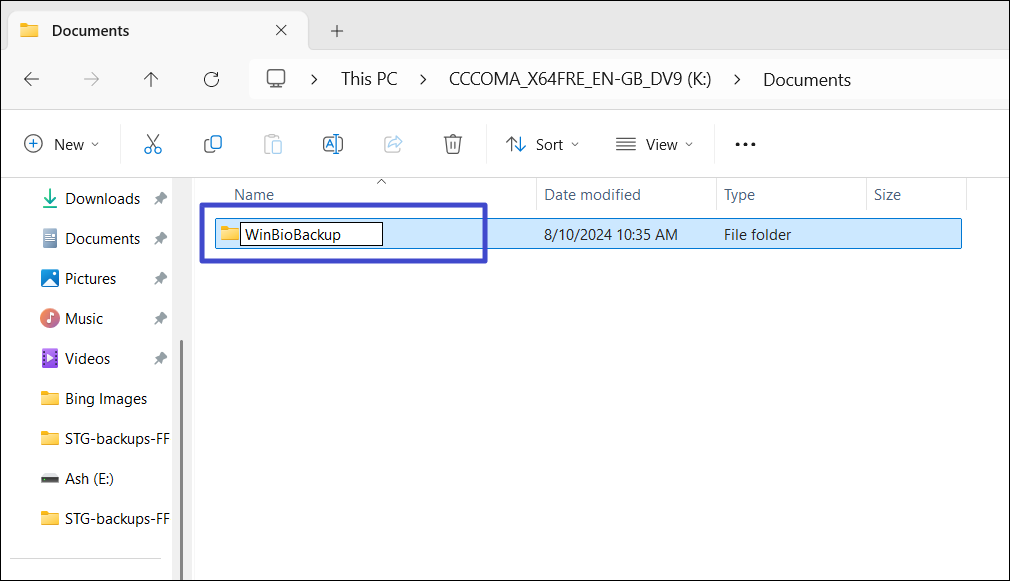Add a new tab with plus button
Image resolution: width=1010 pixels, height=581 pixels.
(x=337, y=31)
